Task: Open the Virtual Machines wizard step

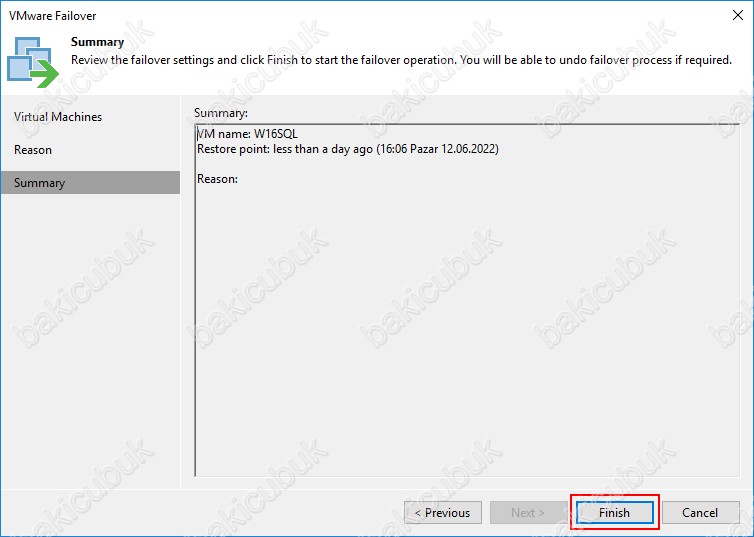Action: point(90,117)
